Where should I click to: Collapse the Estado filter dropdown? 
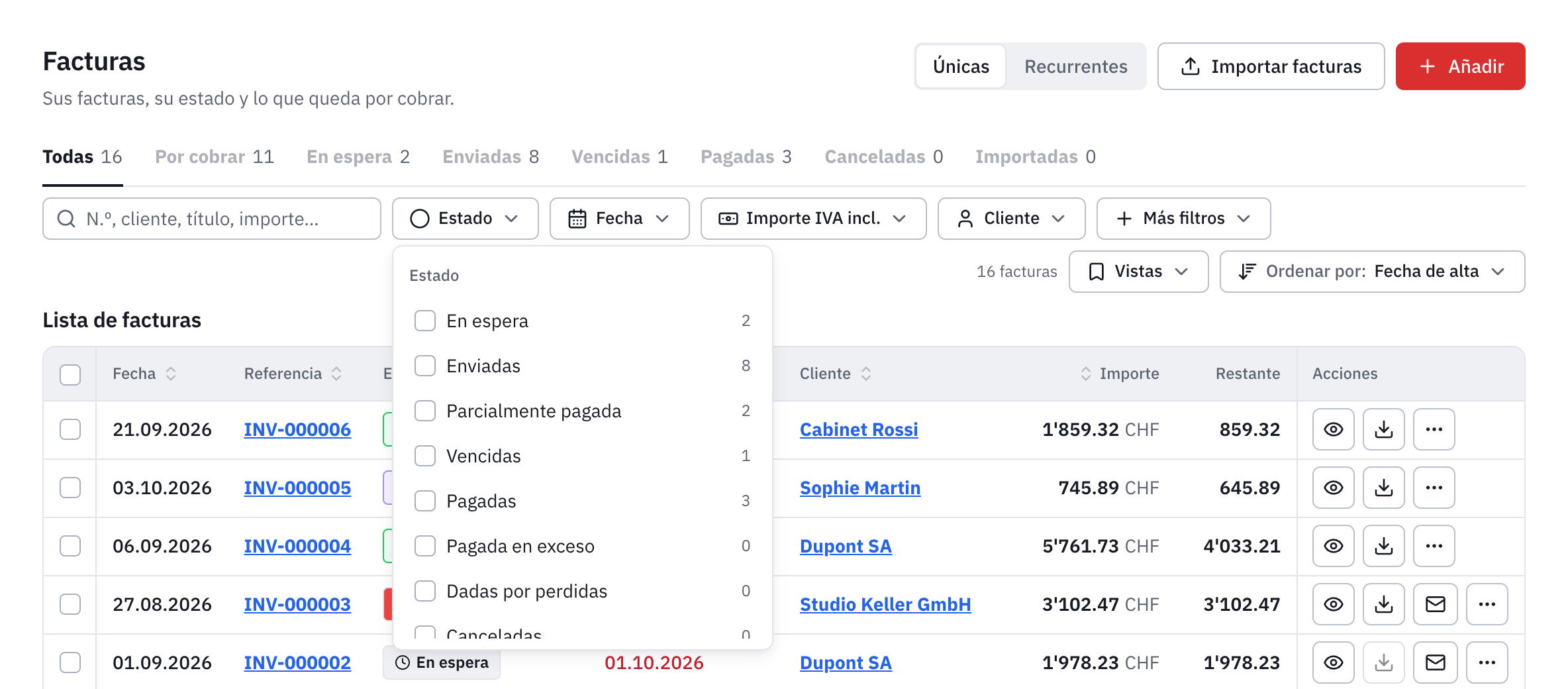(465, 219)
